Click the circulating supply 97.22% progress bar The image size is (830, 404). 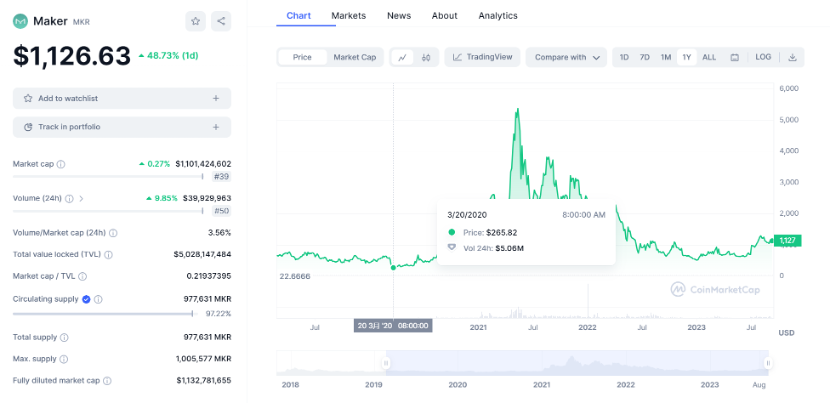point(103,314)
